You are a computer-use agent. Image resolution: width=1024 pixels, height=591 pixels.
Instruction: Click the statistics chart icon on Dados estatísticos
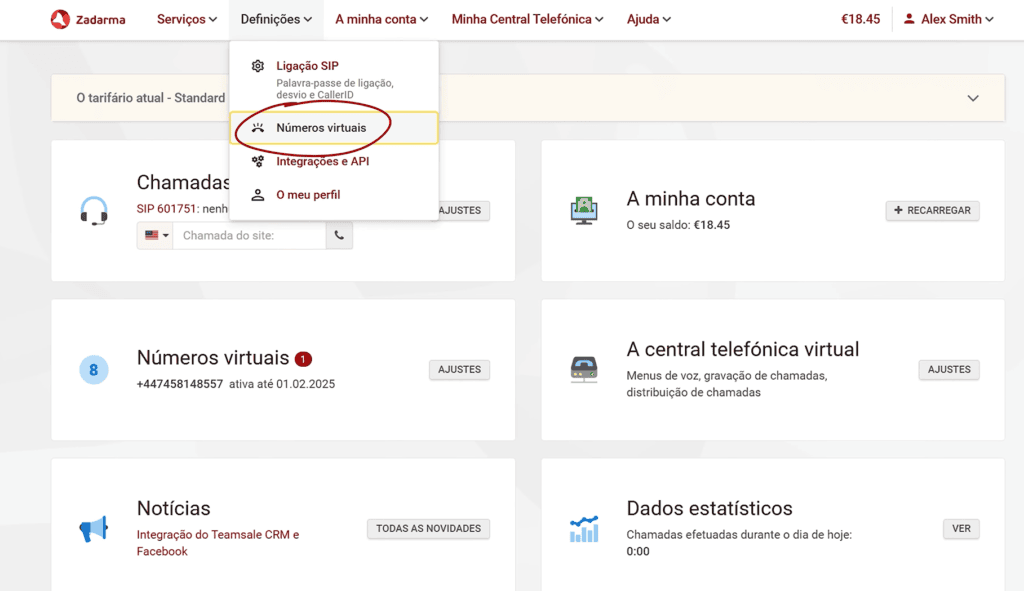pos(585,527)
